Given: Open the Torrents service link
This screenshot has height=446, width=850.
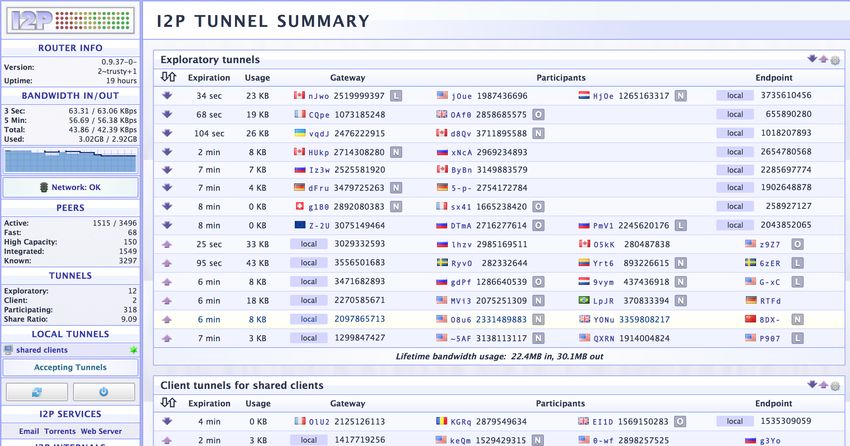Looking at the screenshot, I should (x=60, y=431).
